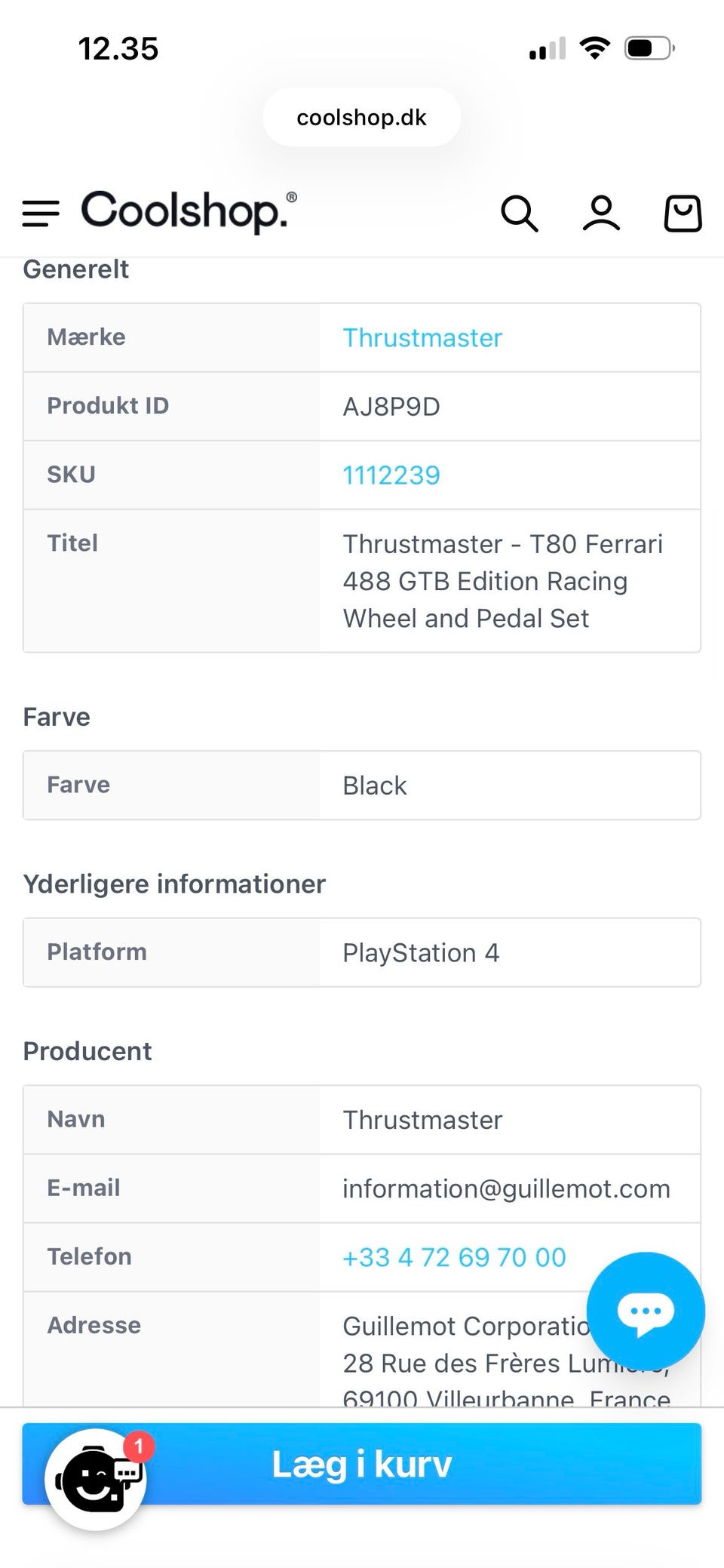Tap the information@guillemot.com email address
This screenshot has height=1568, width=724.
pyautogui.click(x=506, y=1189)
